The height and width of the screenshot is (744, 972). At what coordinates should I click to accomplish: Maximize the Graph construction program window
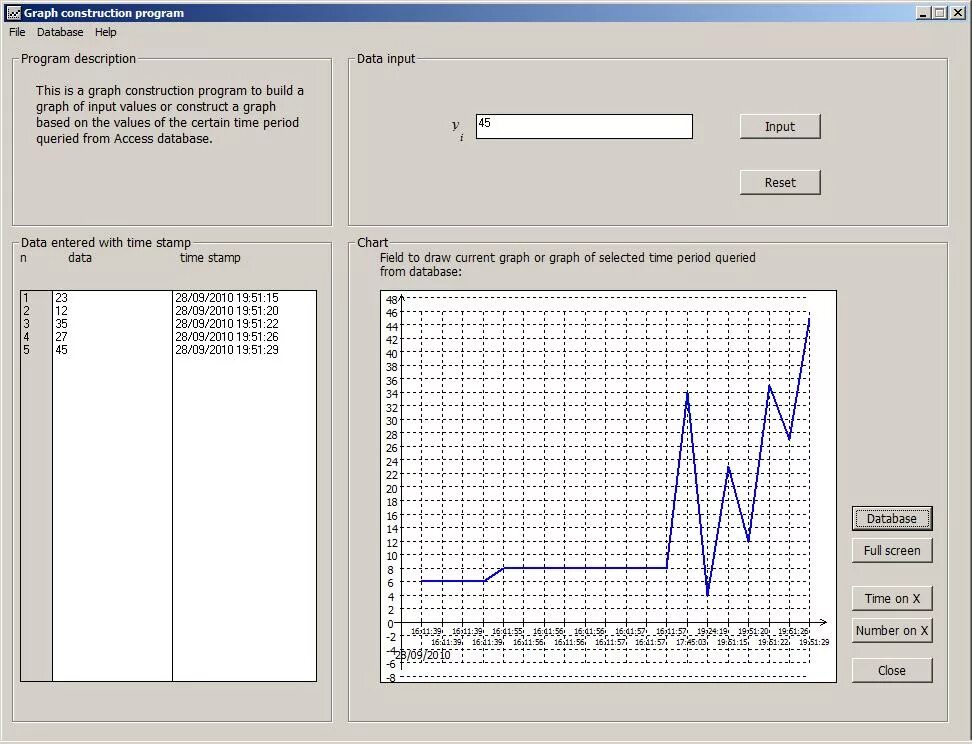tap(940, 13)
